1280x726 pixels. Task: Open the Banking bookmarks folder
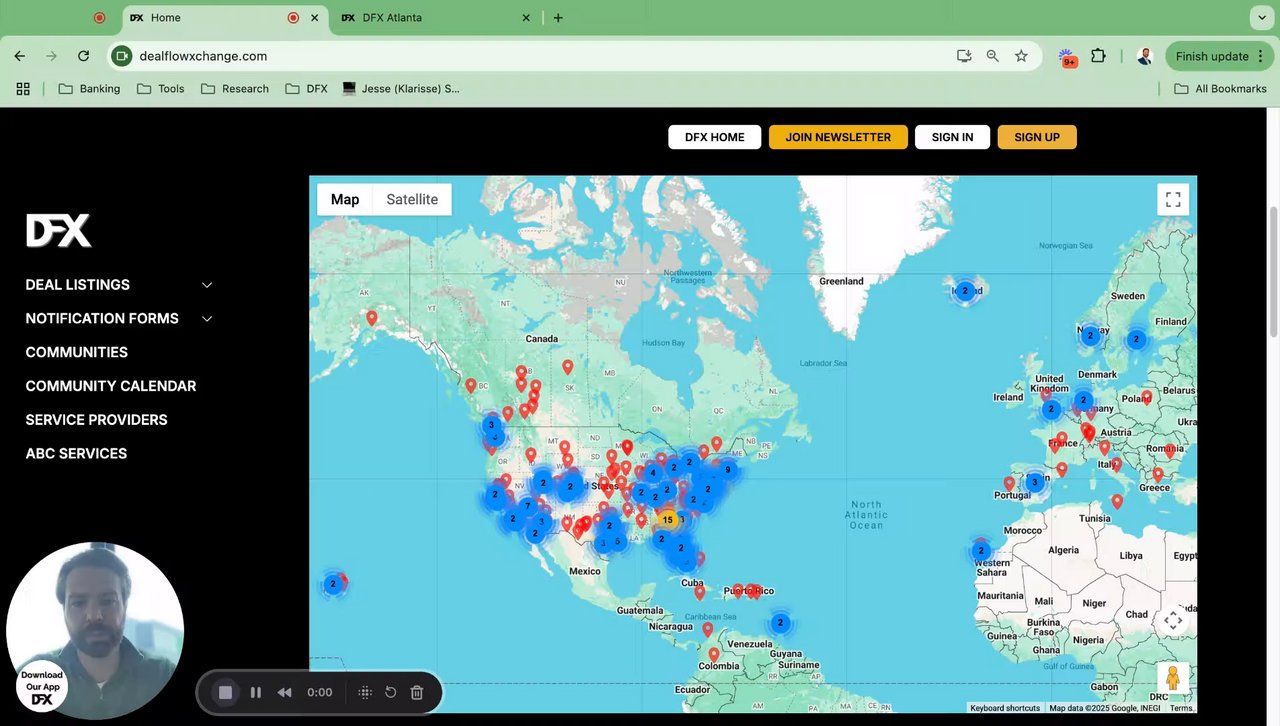click(89, 89)
